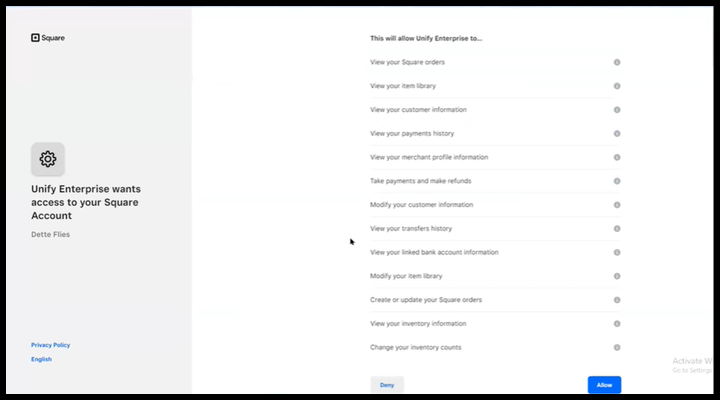Click info icon for View your item library

tap(617, 86)
